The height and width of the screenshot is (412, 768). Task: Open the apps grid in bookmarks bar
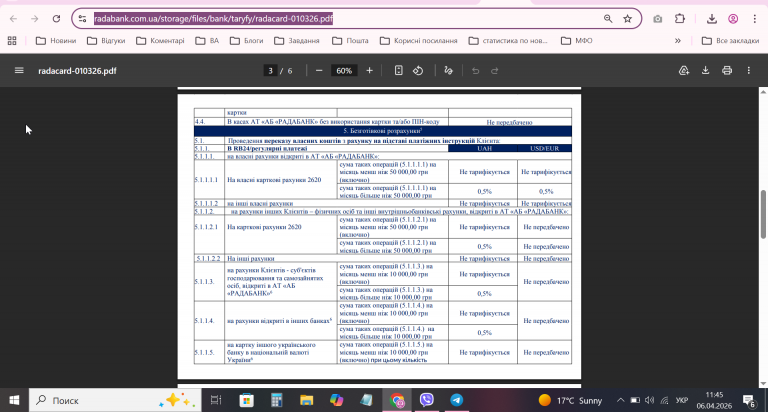(12, 41)
